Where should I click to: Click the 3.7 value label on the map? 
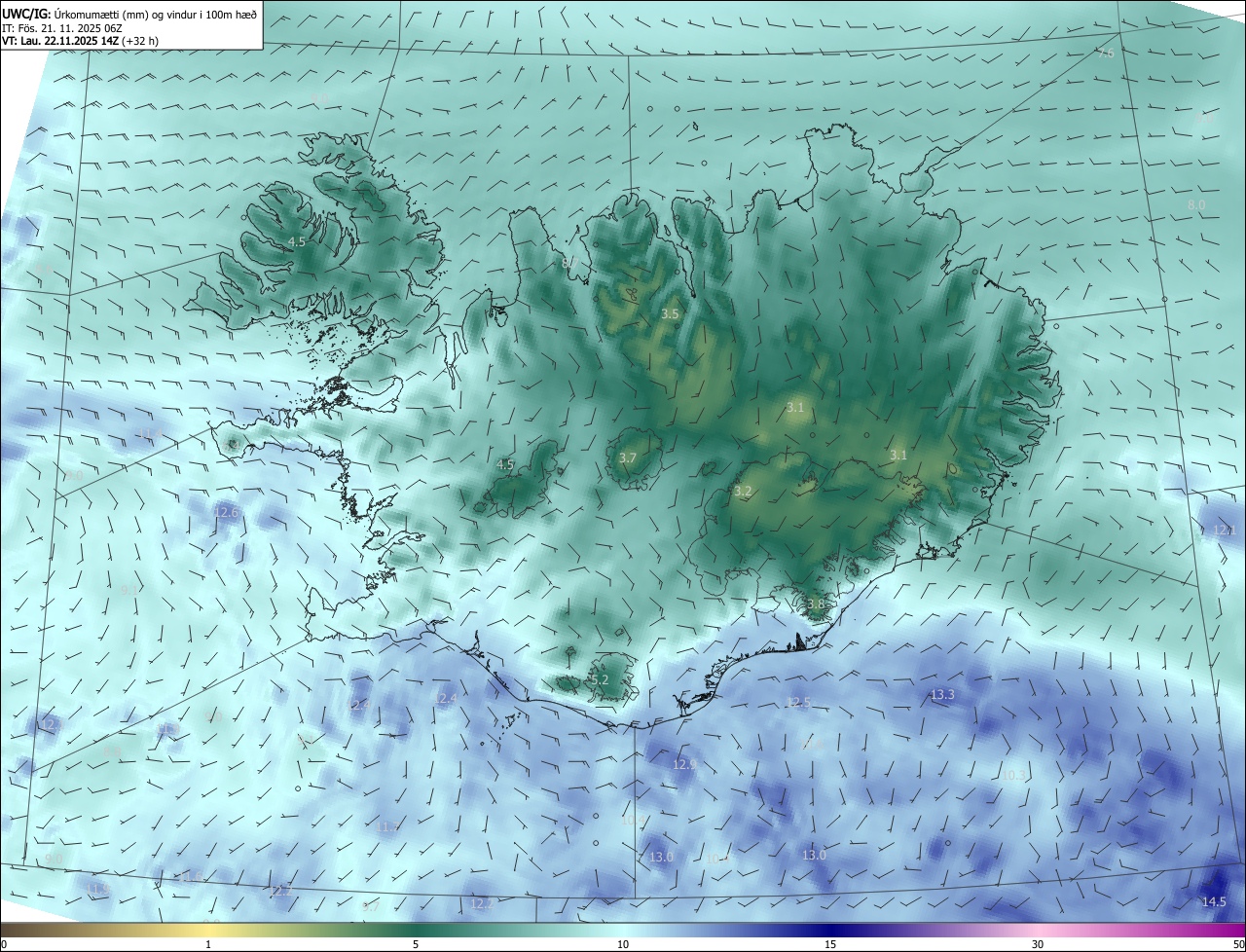tap(628, 458)
